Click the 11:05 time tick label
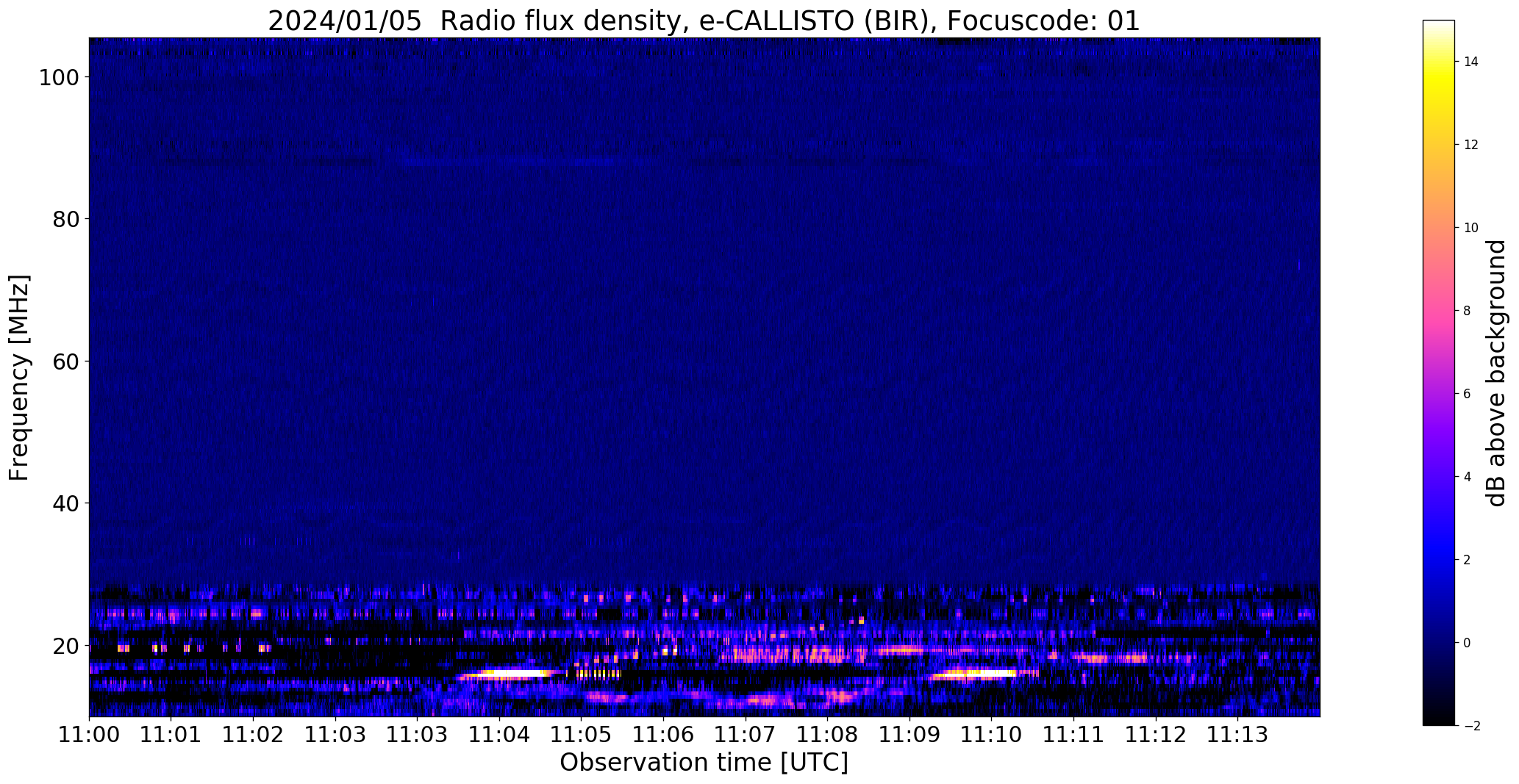This screenshot has width=1519, height=784. pyautogui.click(x=582, y=735)
